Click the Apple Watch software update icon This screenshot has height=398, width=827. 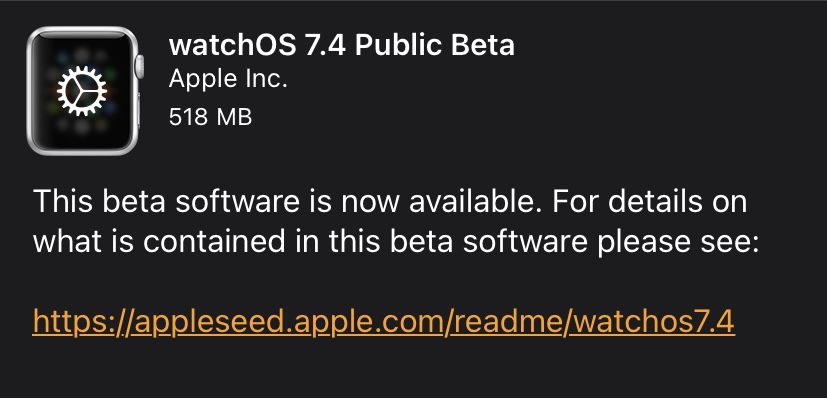(x=85, y=91)
